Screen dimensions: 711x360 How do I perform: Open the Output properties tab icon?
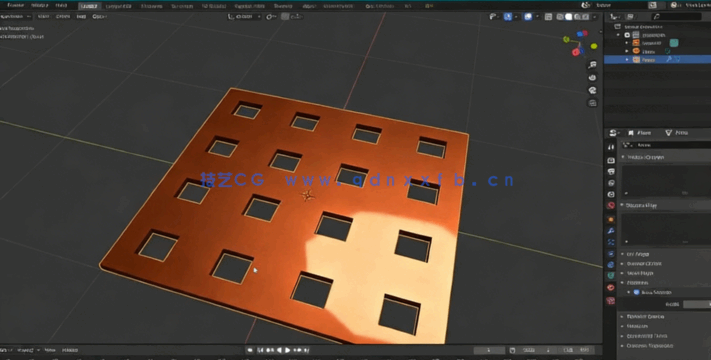point(611,171)
